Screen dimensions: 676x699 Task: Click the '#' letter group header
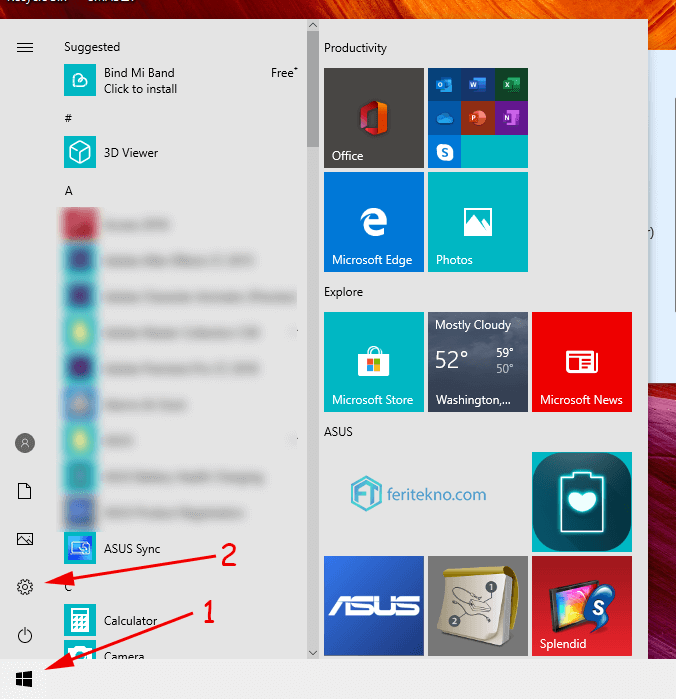[x=68, y=118]
